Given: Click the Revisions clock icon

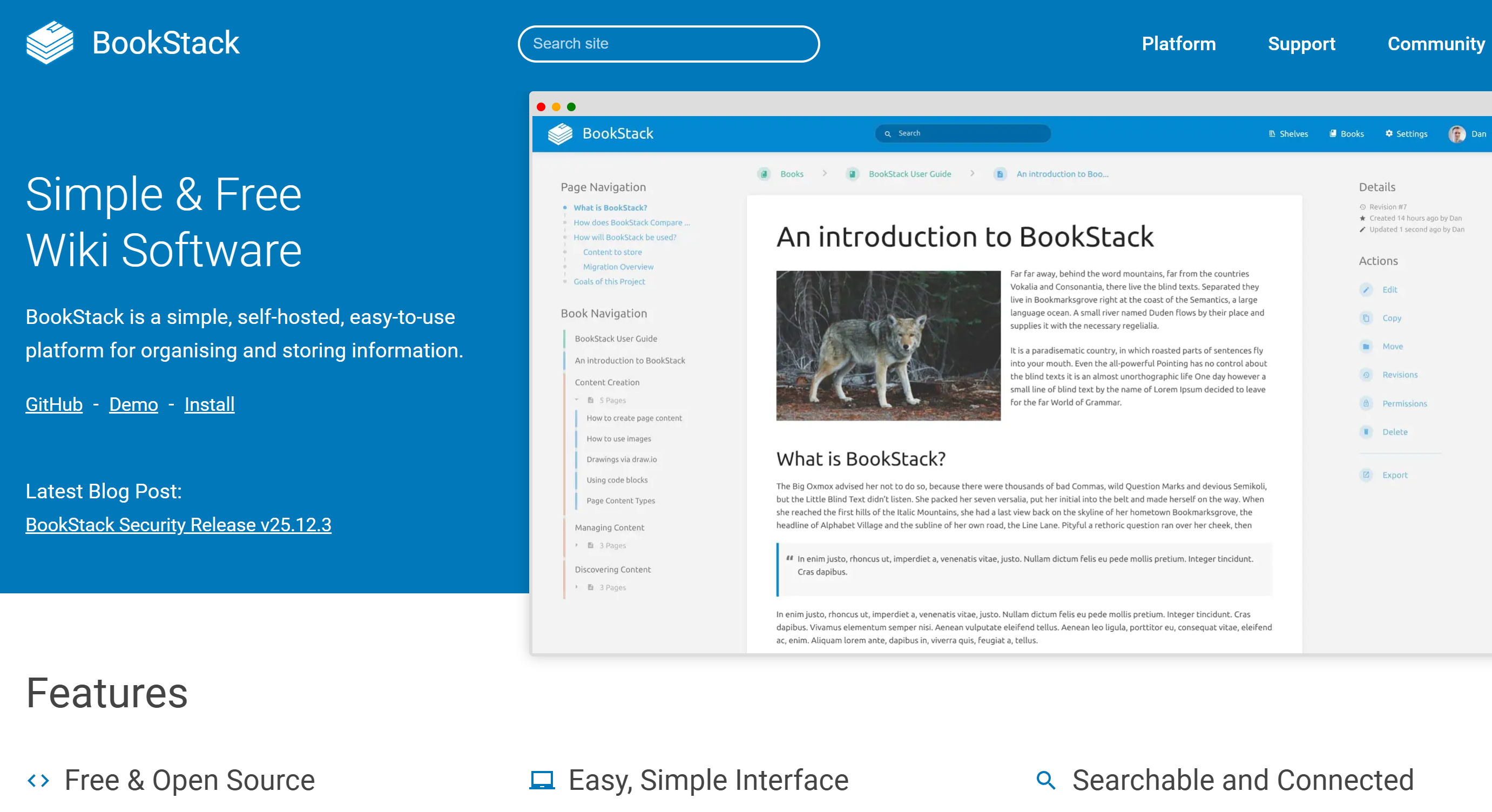Looking at the screenshot, I should tap(1366, 375).
